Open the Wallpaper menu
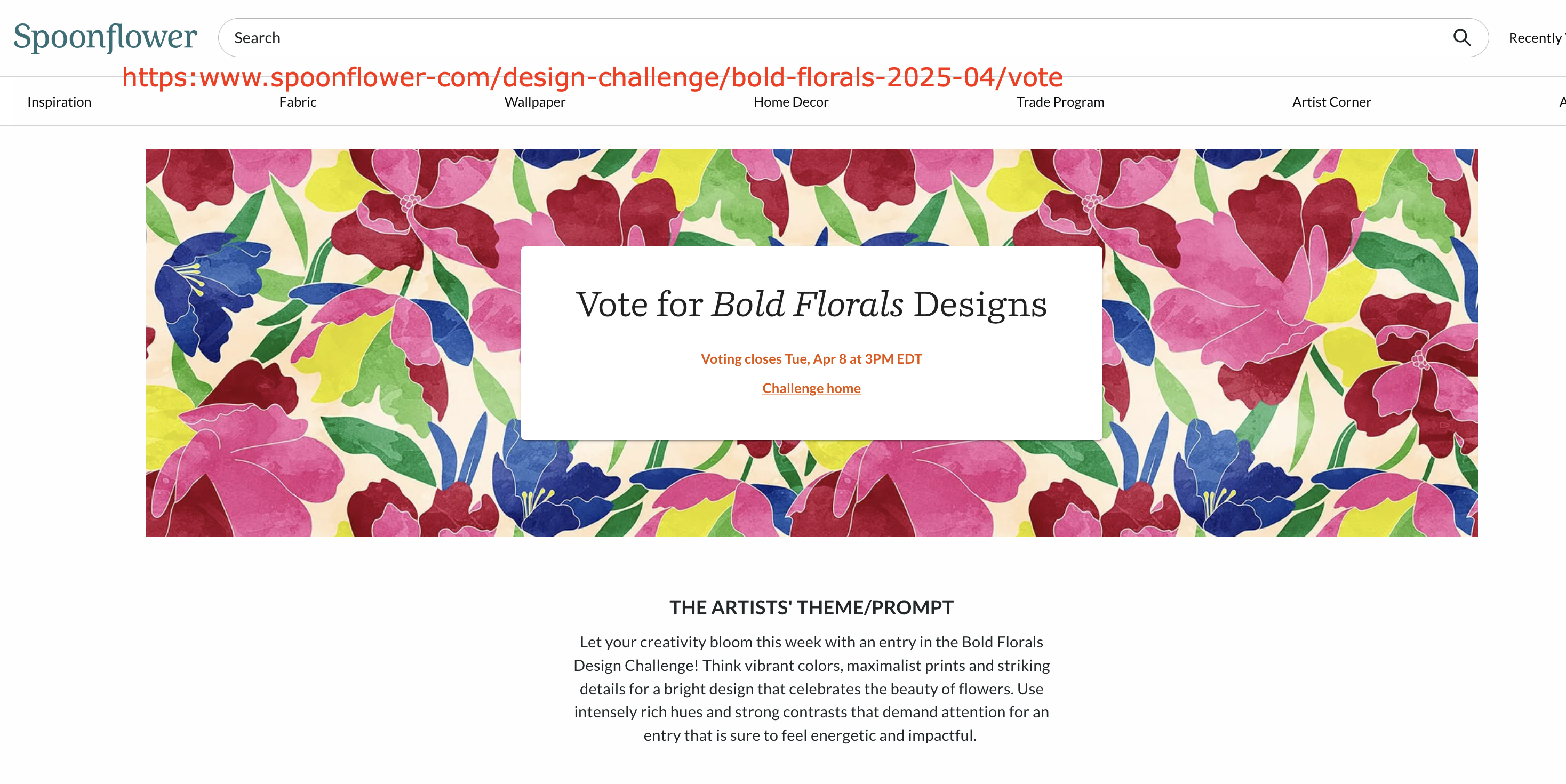1566x784 pixels. pos(535,102)
